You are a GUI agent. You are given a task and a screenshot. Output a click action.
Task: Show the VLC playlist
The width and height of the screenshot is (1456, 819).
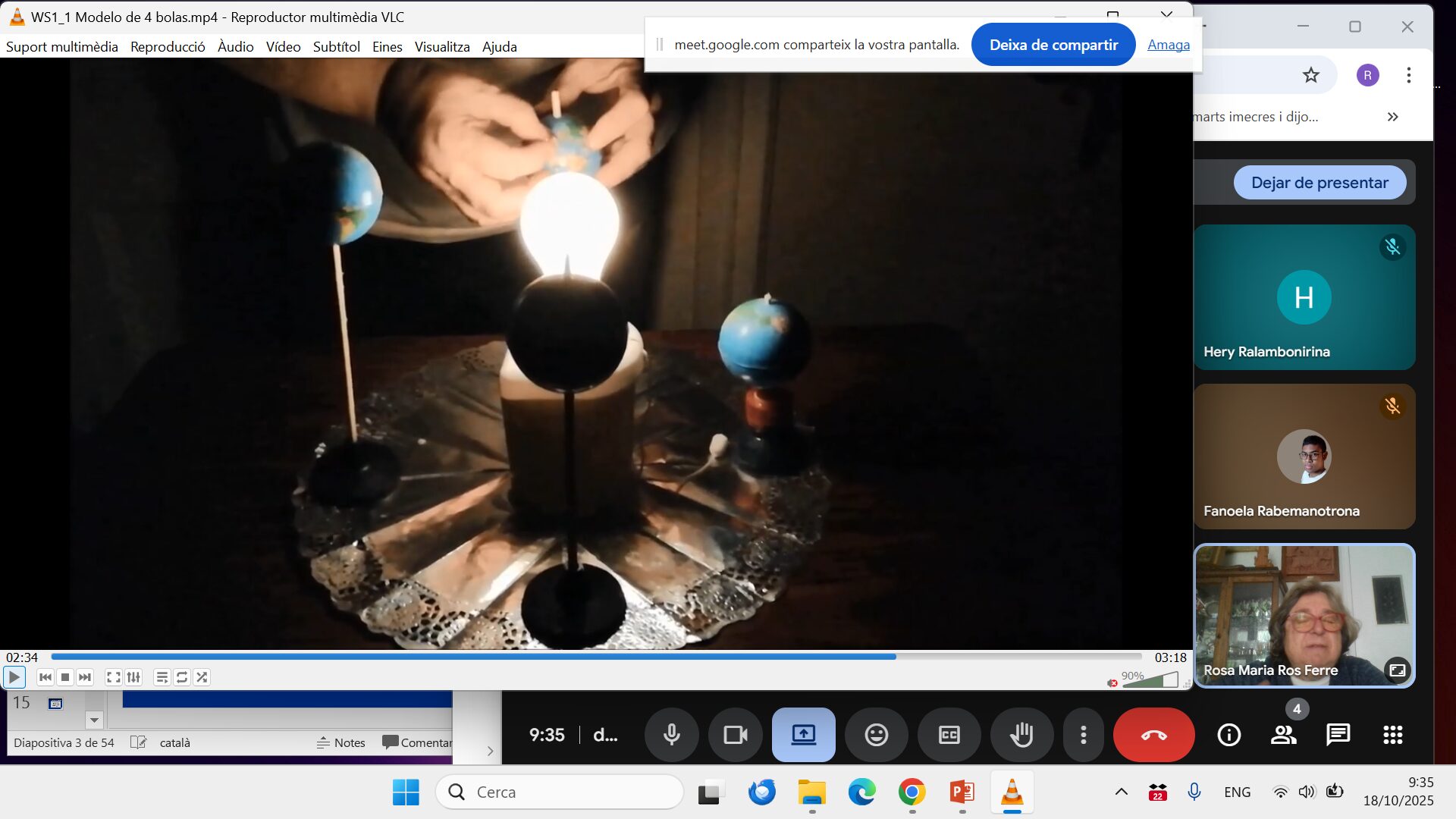tap(162, 677)
